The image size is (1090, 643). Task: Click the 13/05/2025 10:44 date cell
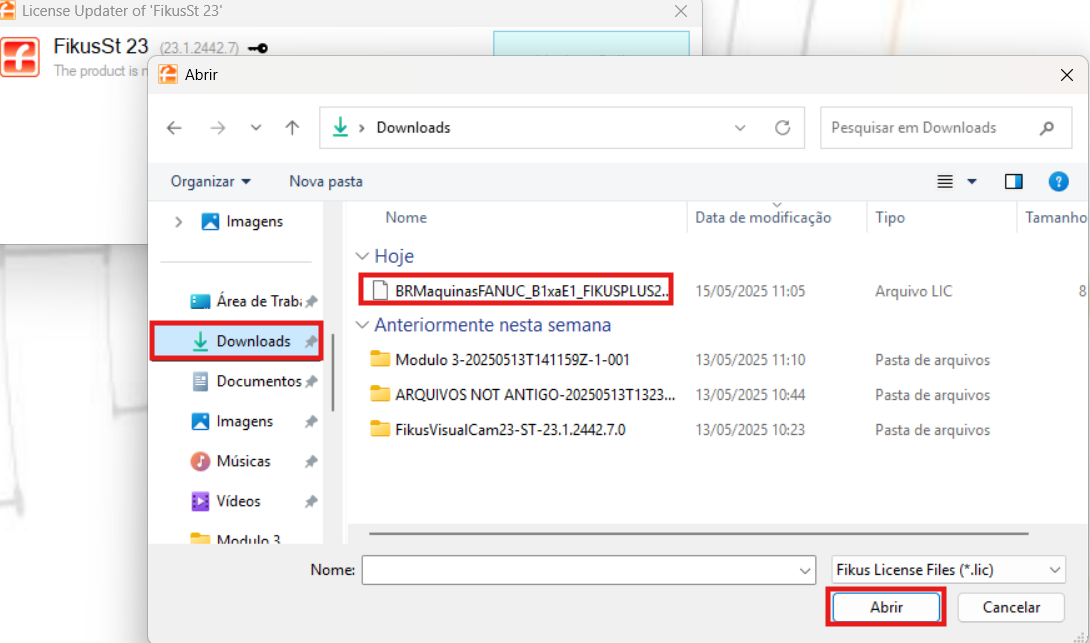(x=750, y=395)
